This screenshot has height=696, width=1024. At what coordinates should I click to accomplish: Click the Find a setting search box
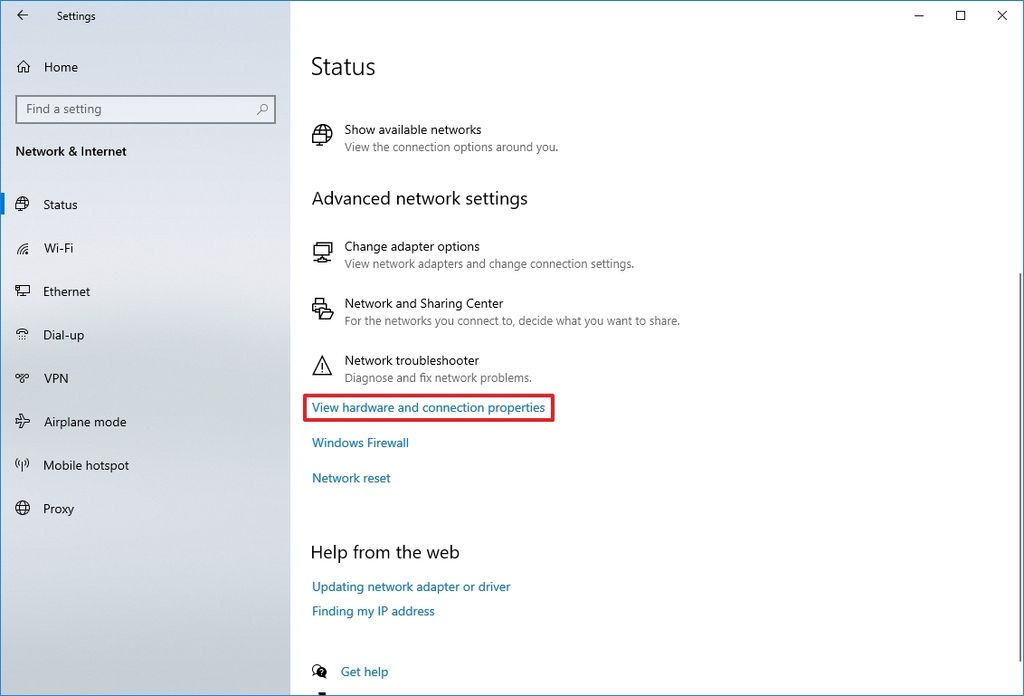[146, 109]
